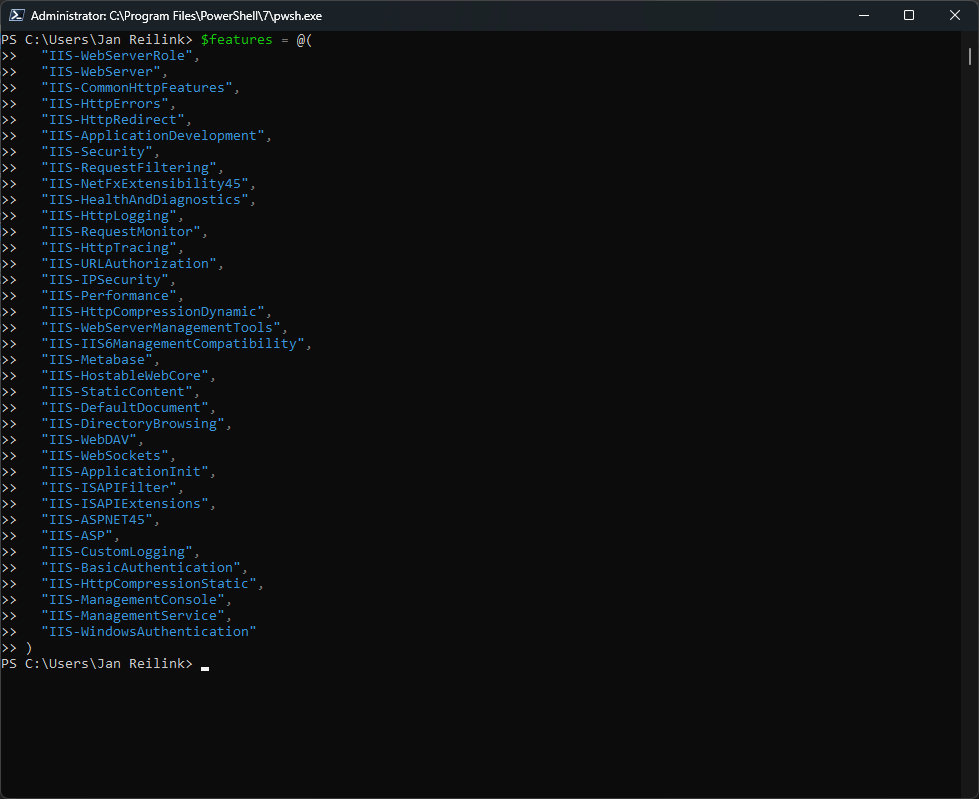The image size is (979, 799).
Task: Click the "IIS-WebDAV" string
Action: point(89,439)
